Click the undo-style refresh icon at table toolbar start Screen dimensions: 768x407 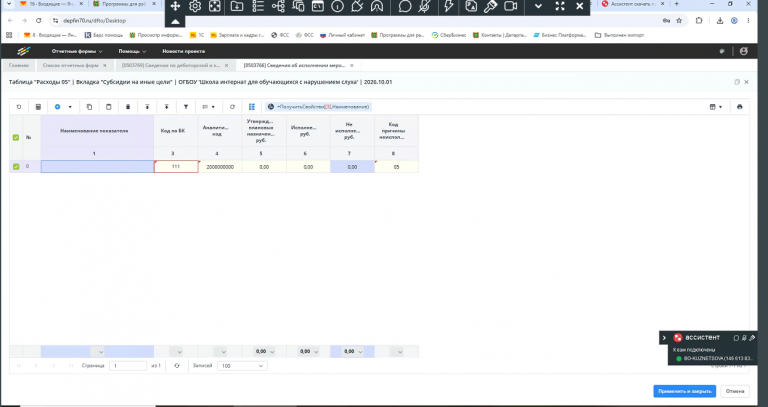19,107
